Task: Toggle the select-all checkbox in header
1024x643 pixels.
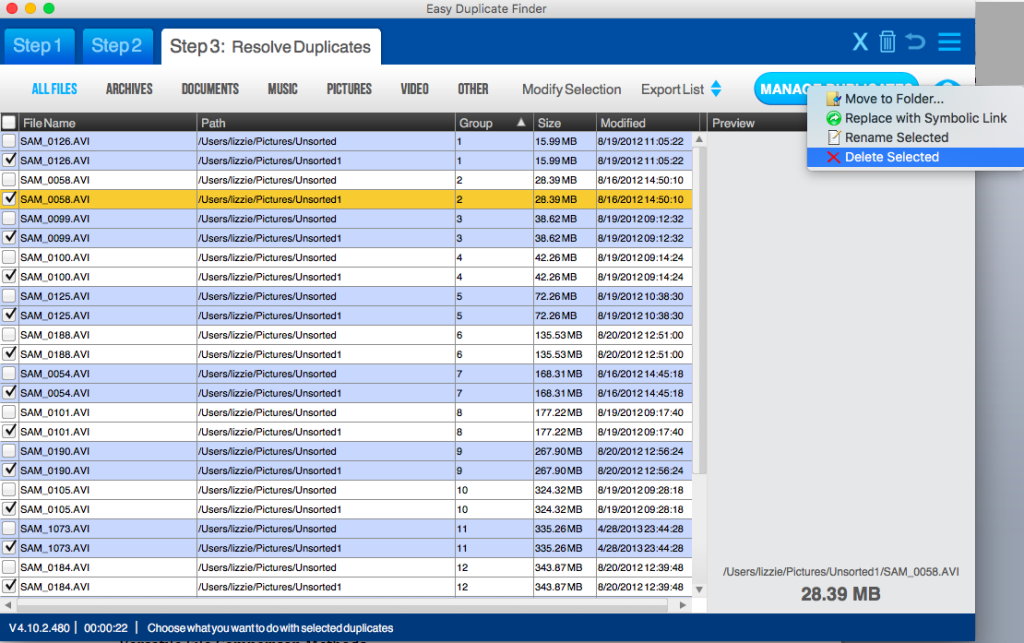Action: point(9,122)
